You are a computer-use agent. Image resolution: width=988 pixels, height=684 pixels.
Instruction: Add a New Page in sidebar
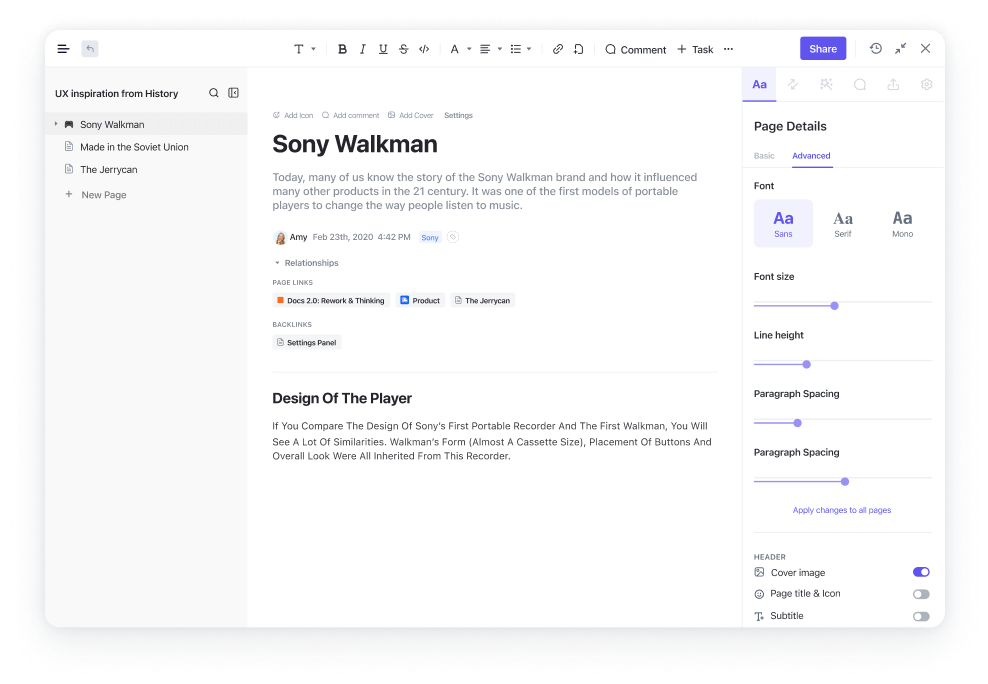pos(96,195)
